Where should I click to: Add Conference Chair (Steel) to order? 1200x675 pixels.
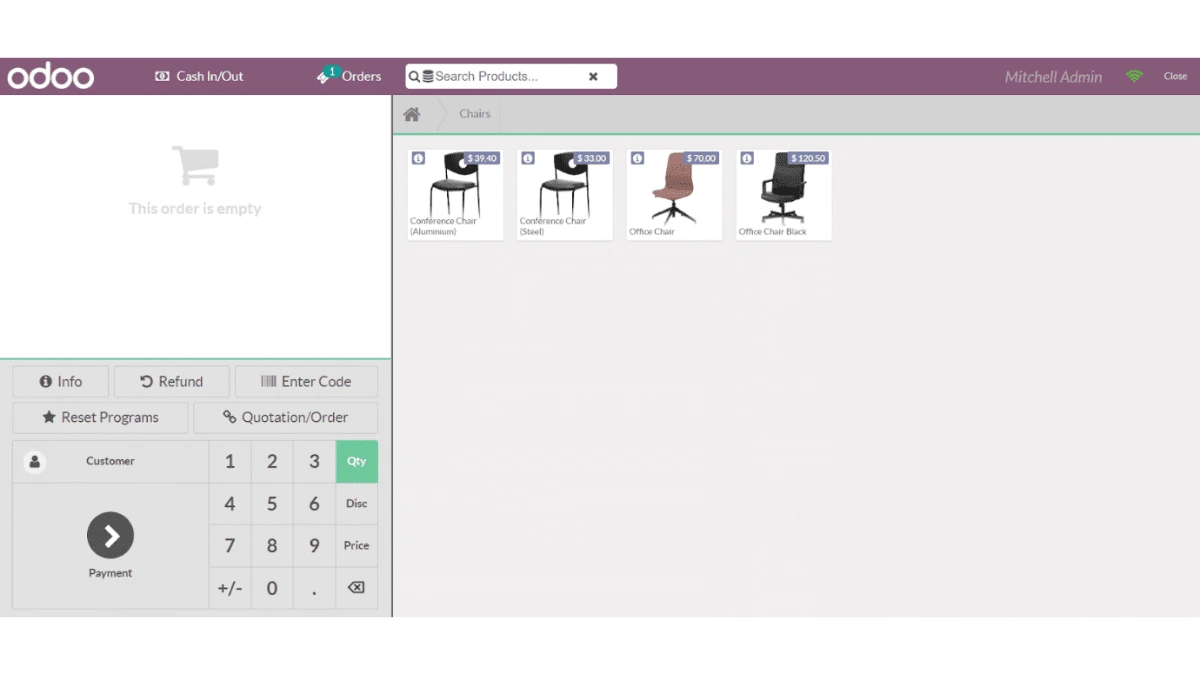pos(565,195)
